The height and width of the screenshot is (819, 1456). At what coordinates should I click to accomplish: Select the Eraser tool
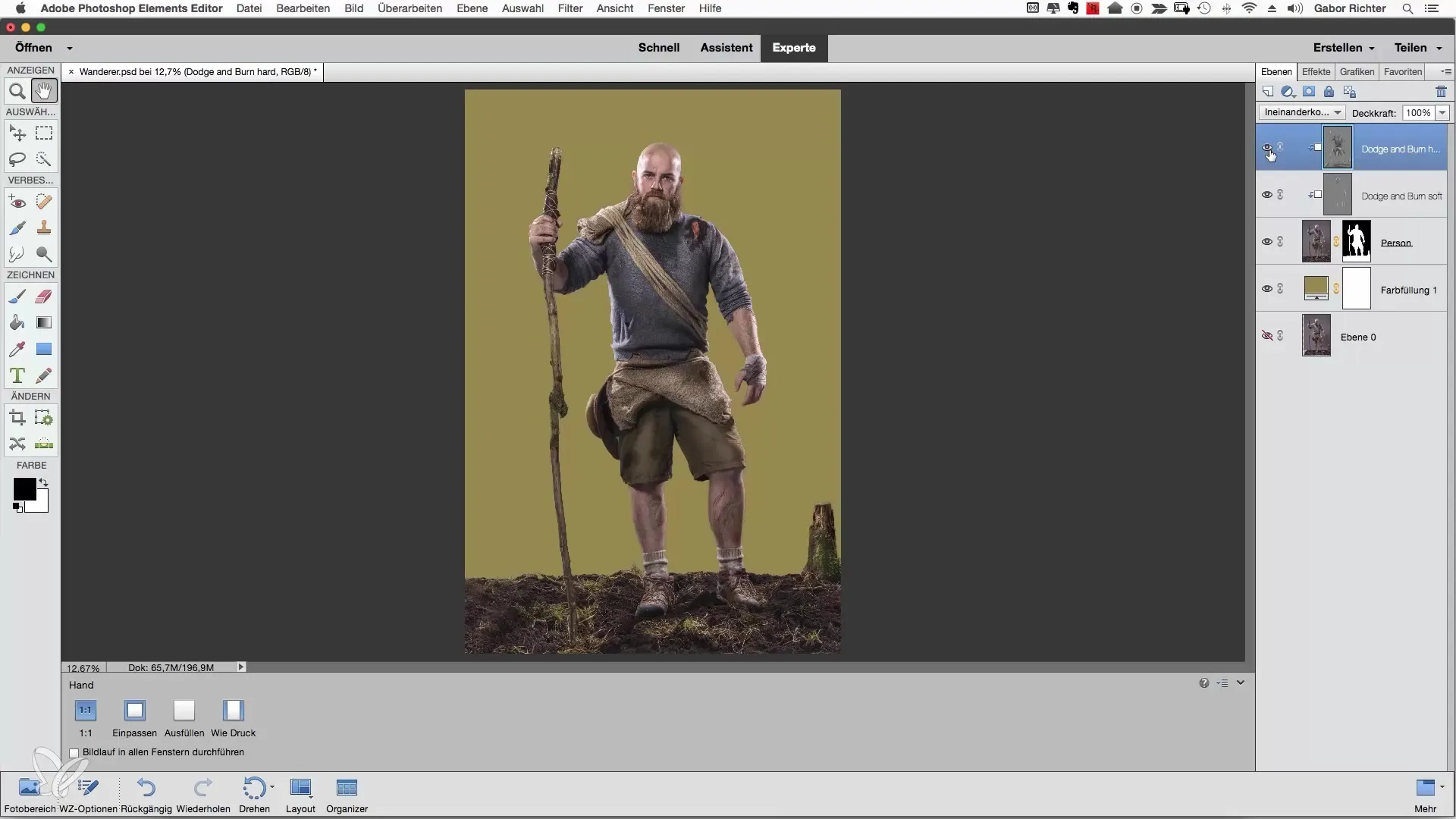(x=44, y=297)
